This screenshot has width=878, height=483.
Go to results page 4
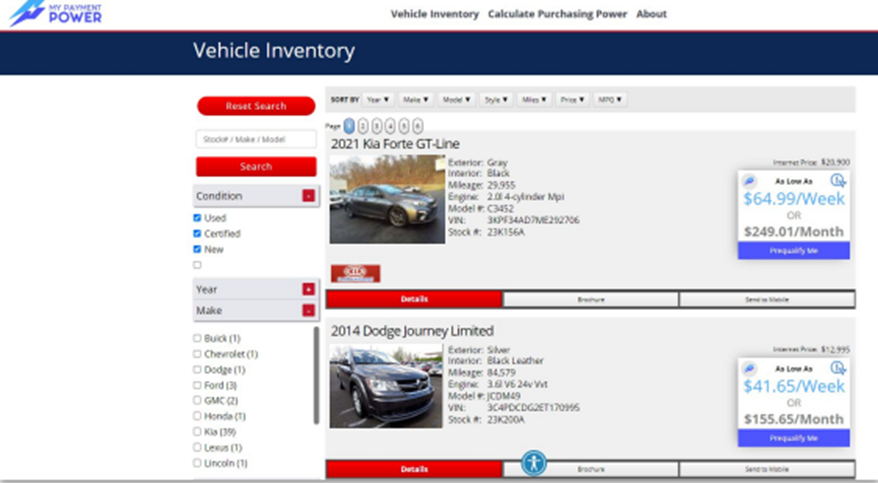(x=390, y=126)
